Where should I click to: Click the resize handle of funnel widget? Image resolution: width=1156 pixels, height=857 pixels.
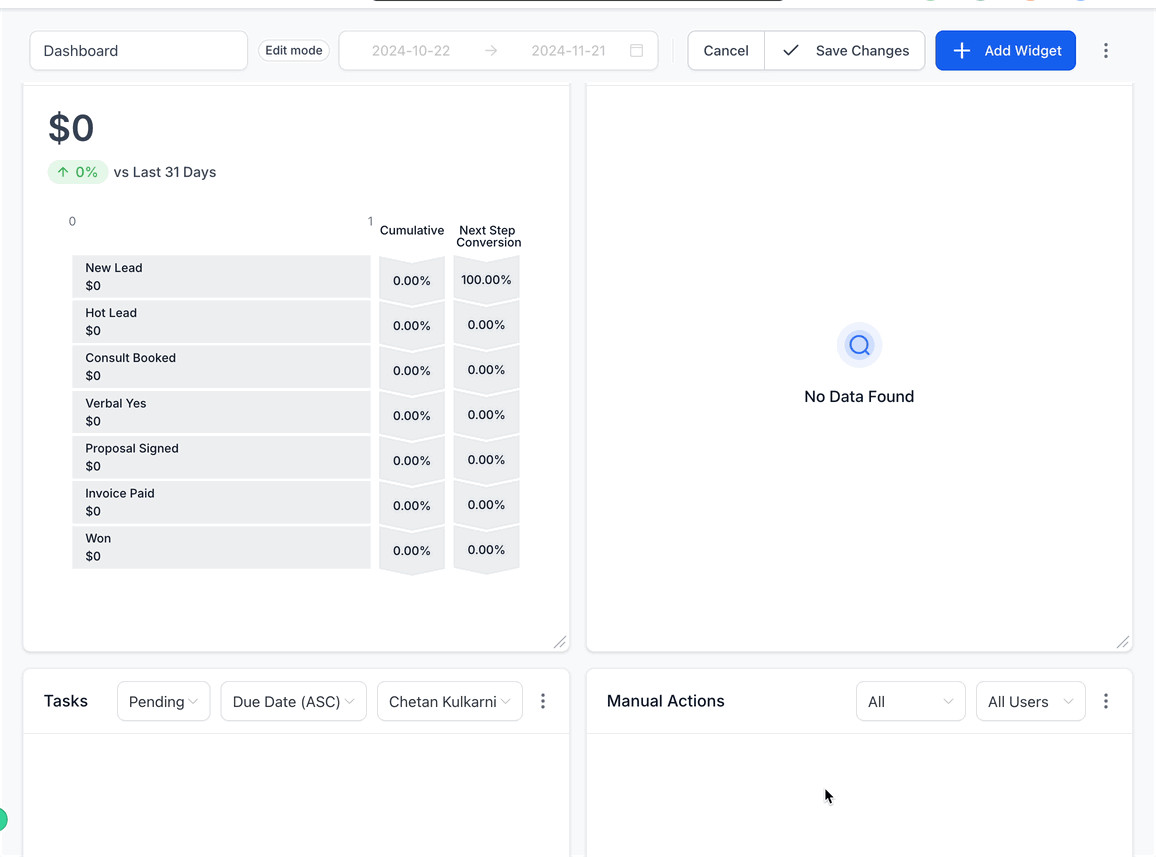(x=559, y=642)
